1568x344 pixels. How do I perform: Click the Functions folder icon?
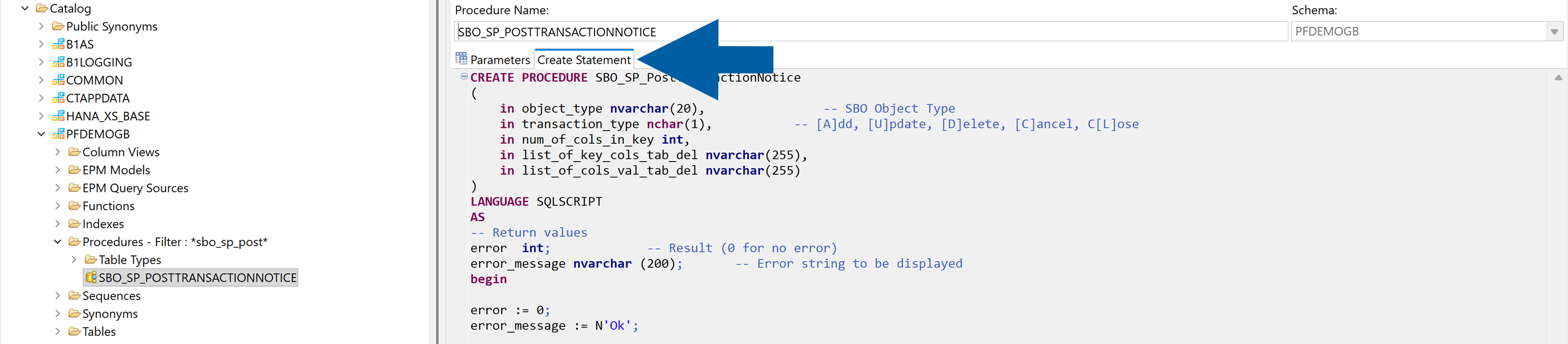75,206
